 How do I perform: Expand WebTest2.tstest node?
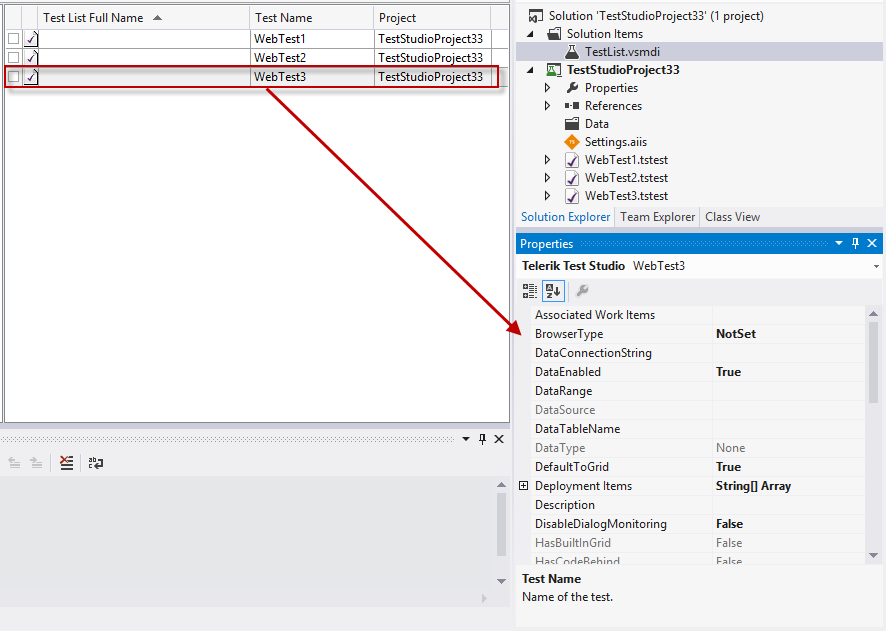pos(547,178)
